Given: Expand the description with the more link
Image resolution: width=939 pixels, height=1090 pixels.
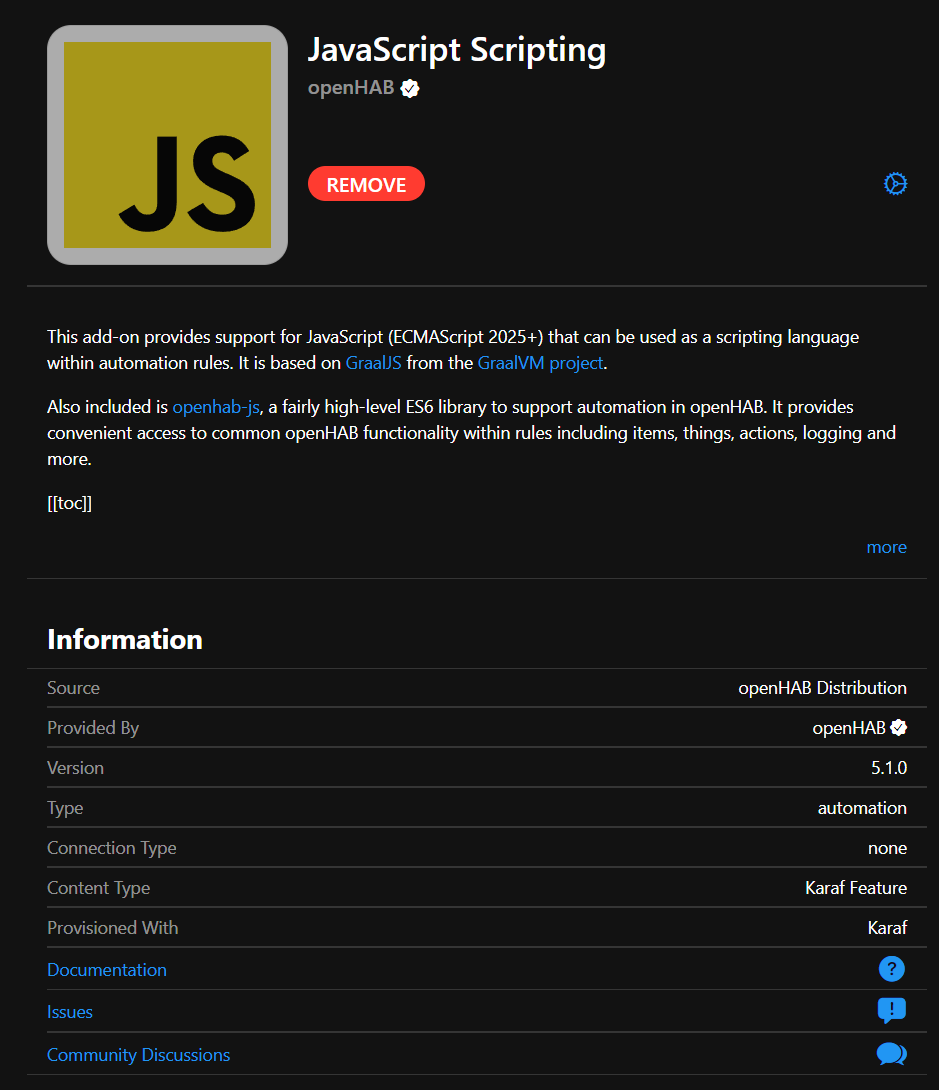Looking at the screenshot, I should (886, 547).
